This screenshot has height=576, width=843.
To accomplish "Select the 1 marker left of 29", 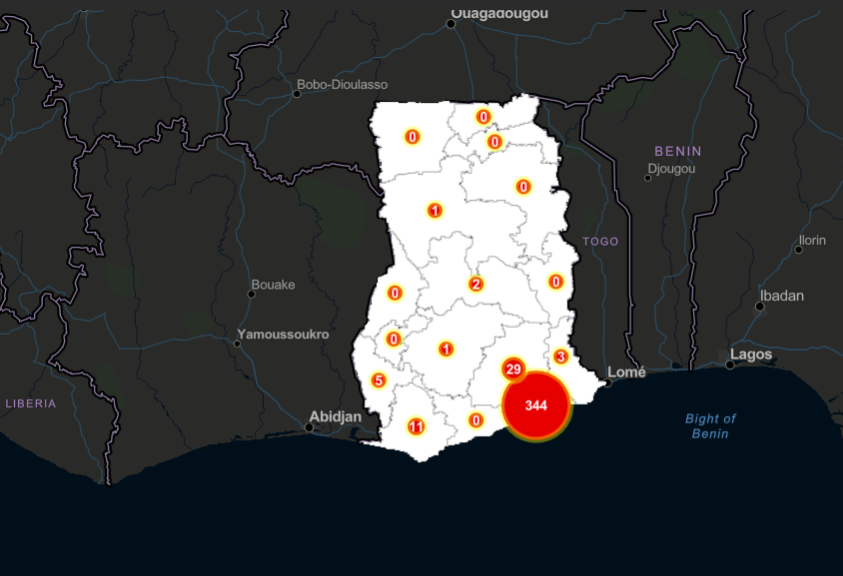I will [445, 350].
